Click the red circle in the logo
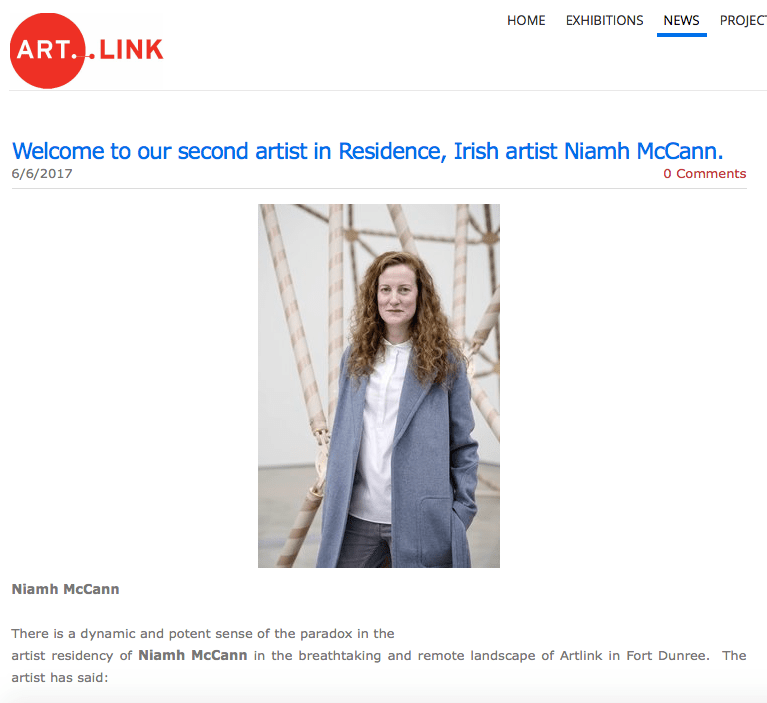Screen dimensions: 767x703 click(x=47, y=50)
